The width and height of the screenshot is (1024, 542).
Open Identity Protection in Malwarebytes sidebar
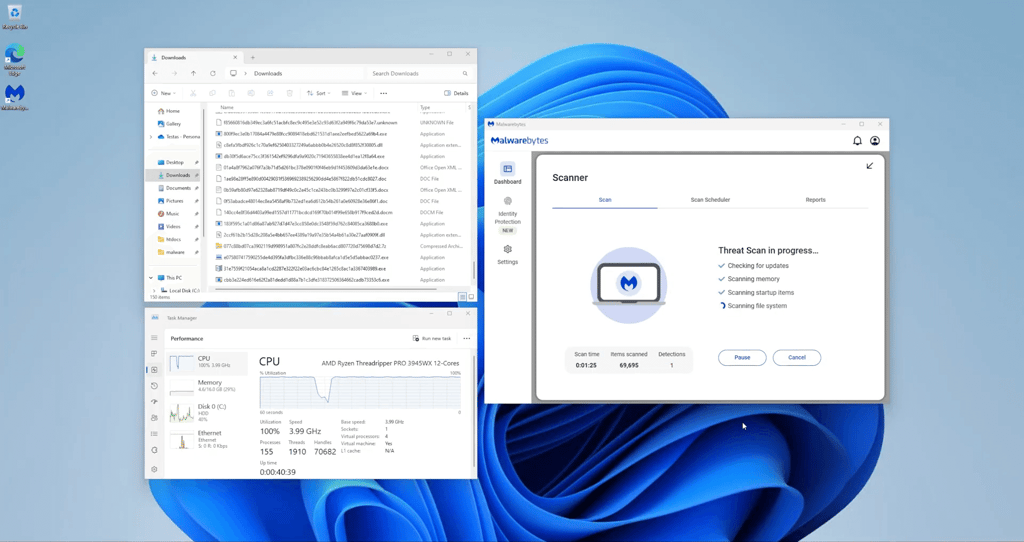507,214
